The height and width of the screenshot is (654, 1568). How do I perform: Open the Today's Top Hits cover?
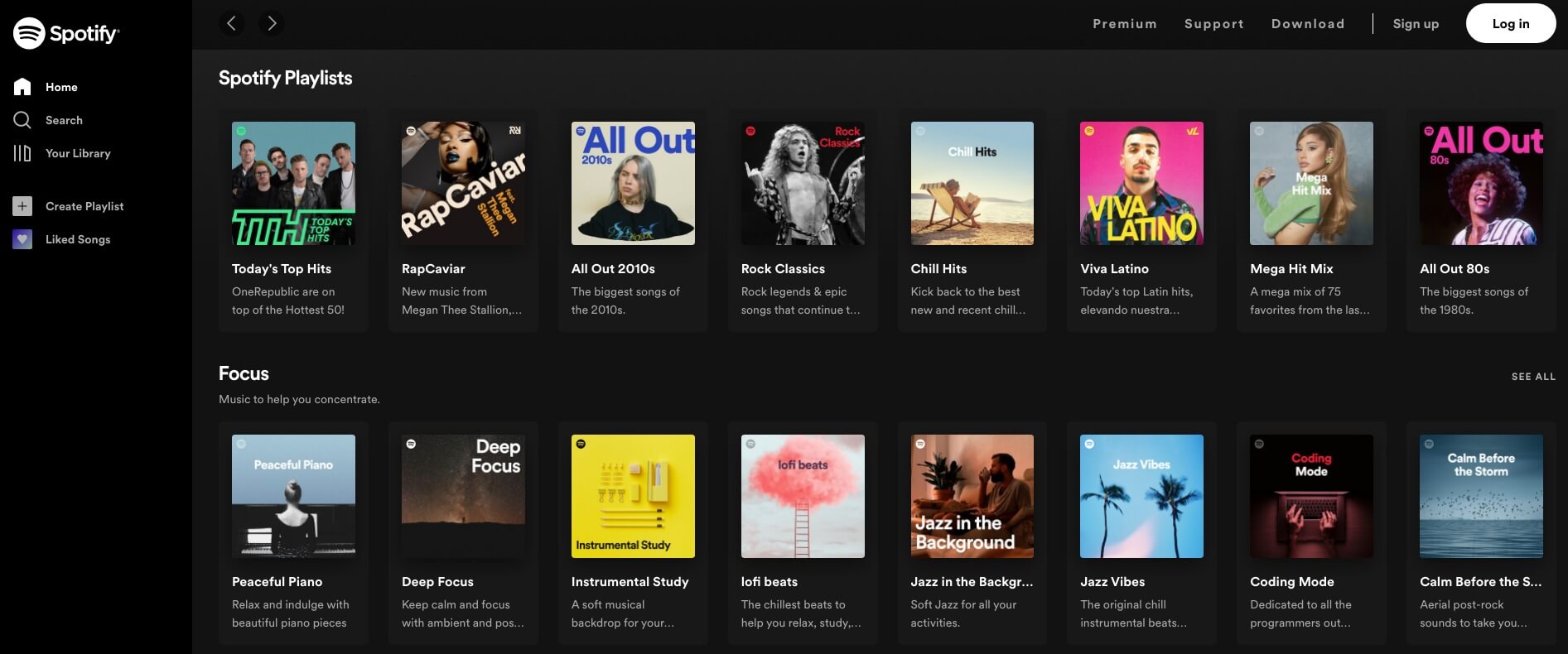[293, 183]
